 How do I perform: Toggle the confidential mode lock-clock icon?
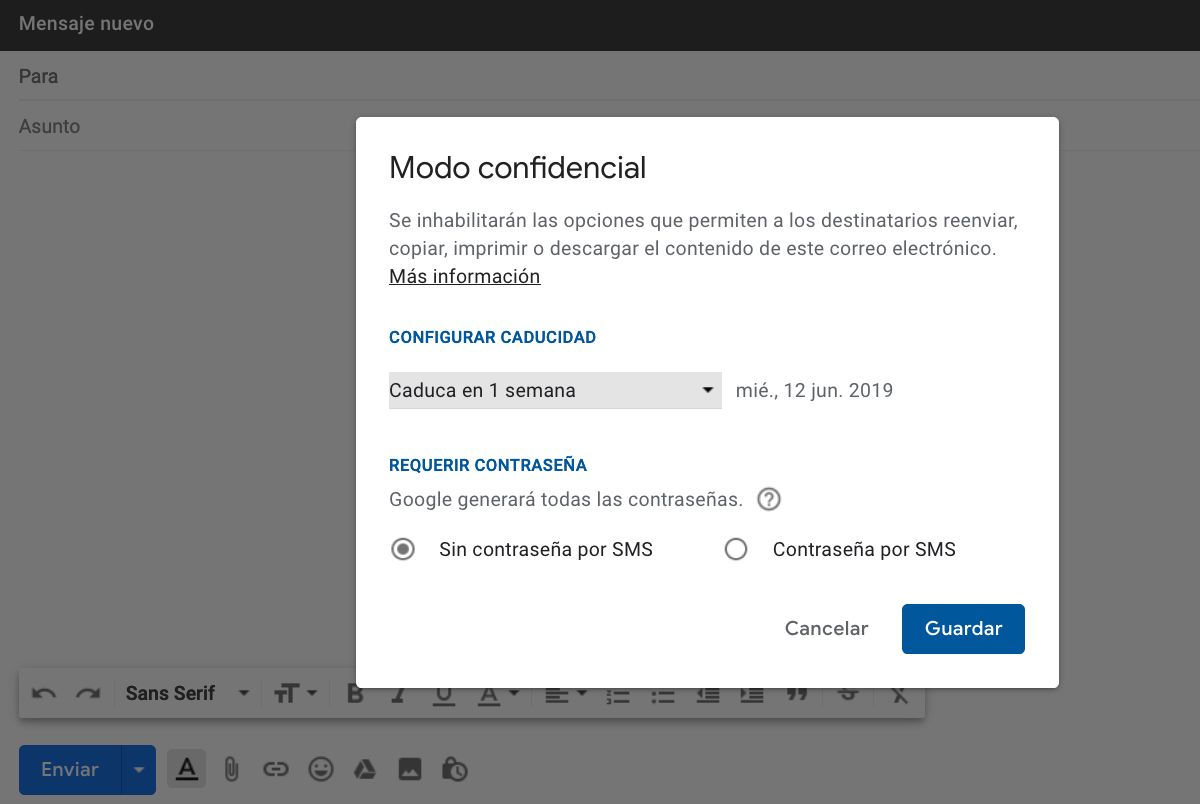click(454, 769)
